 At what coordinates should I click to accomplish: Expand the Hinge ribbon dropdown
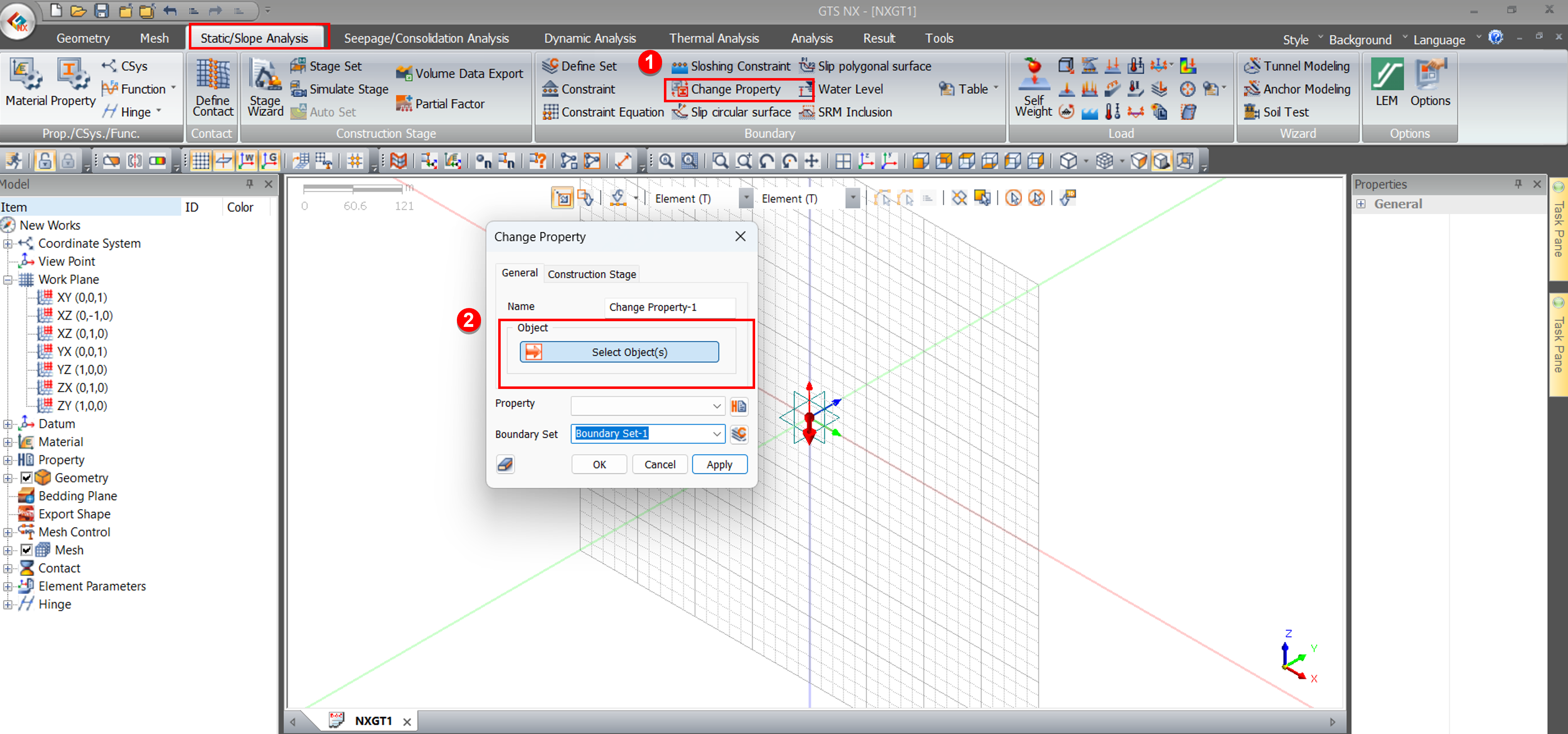(x=159, y=112)
